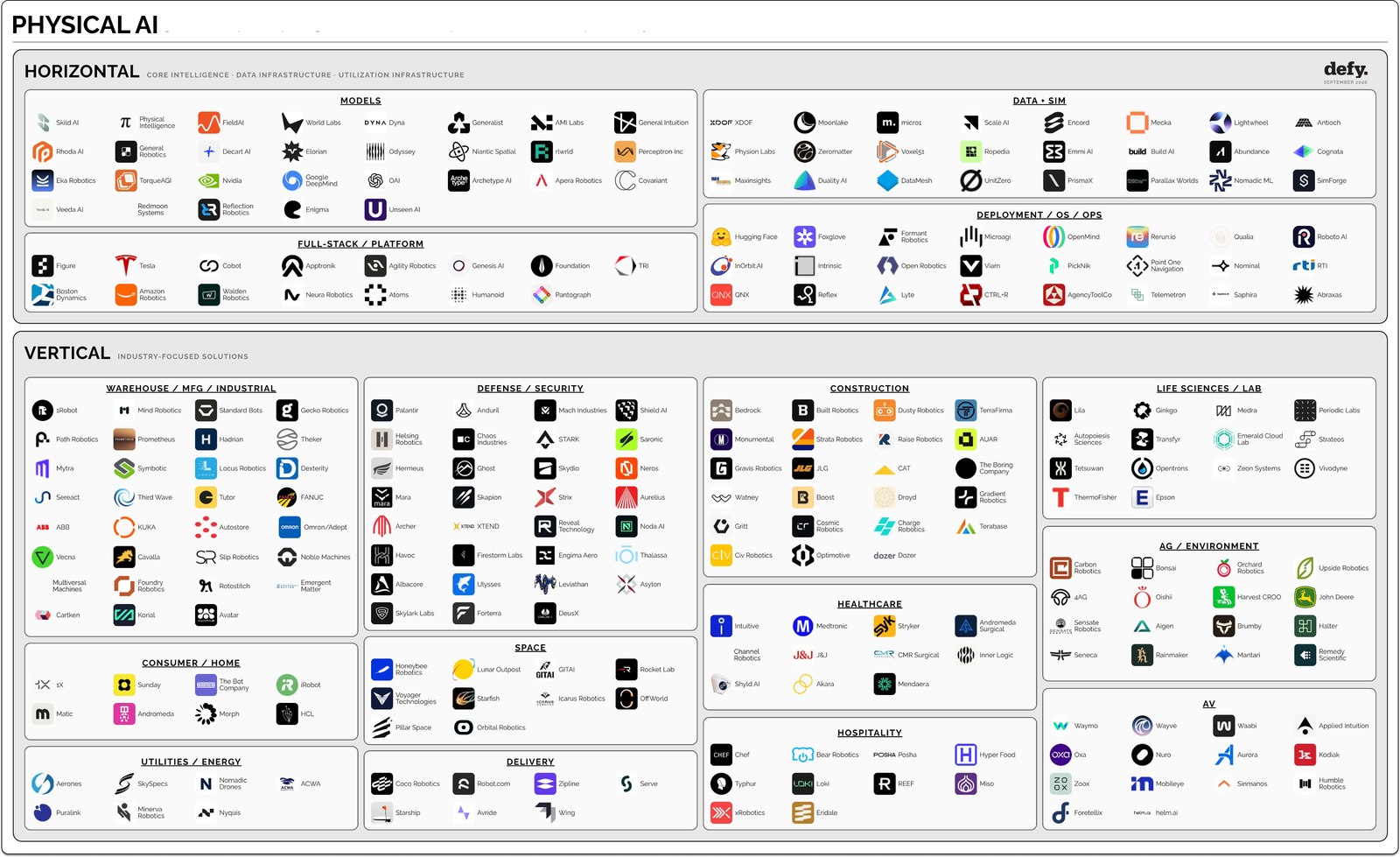Select the "PHYSICAL AI" main title

85,25
